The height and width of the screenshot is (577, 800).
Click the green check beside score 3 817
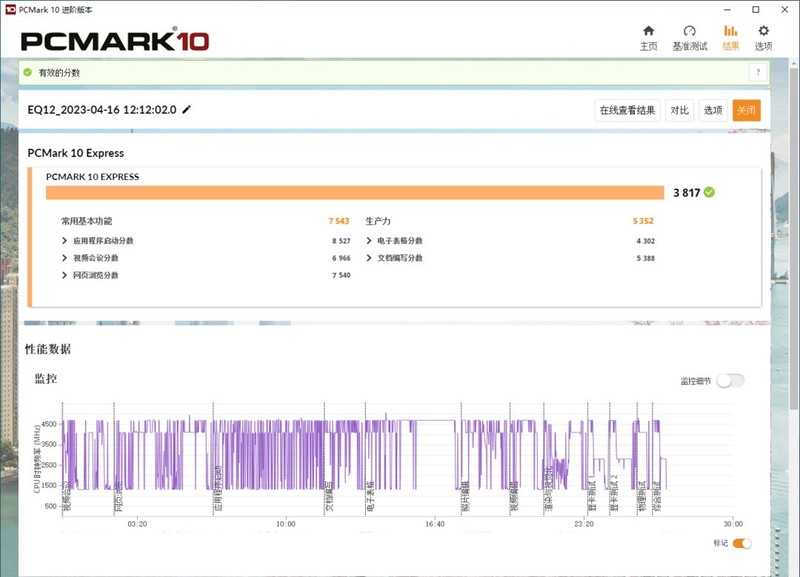click(709, 192)
